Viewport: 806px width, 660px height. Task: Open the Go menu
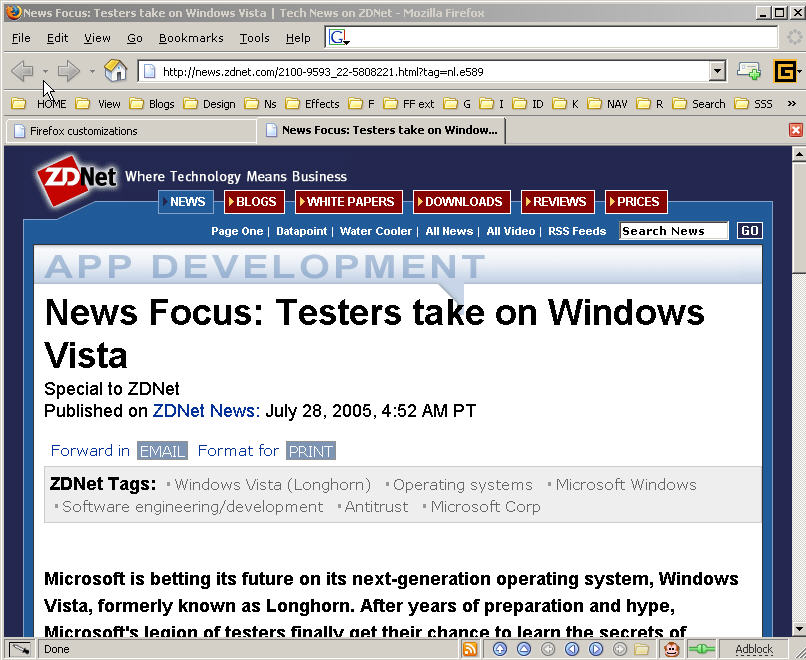(135, 38)
